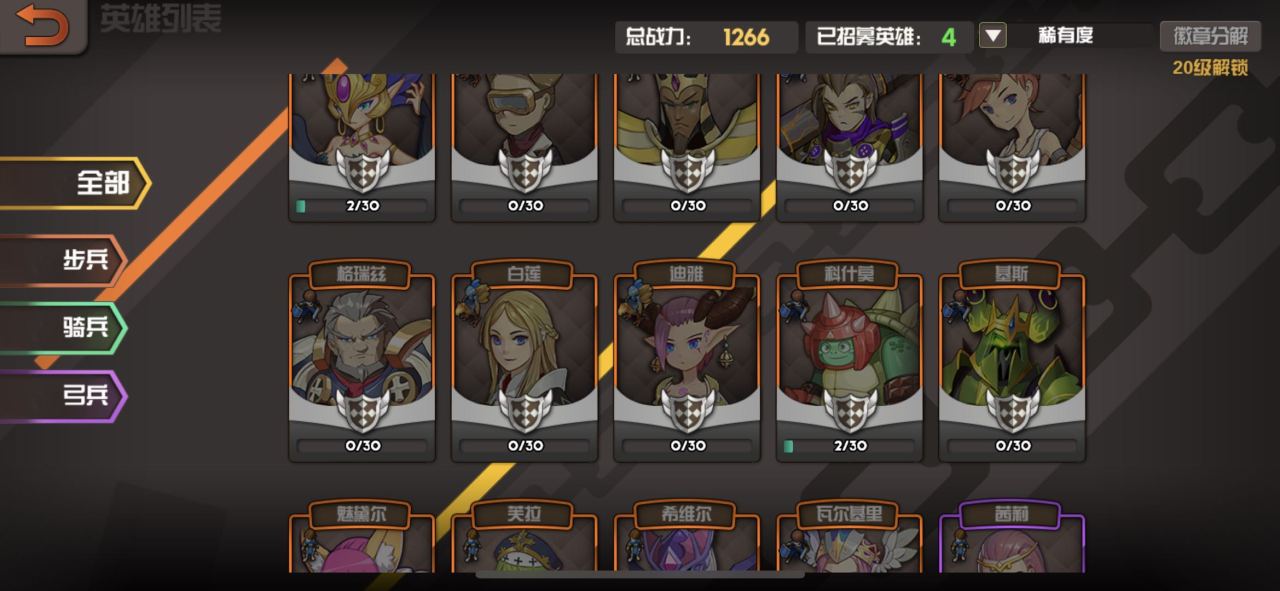Click the shield badge on 基斯 card
This screenshot has width=1280, height=591.
pyautogui.click(x=1012, y=410)
